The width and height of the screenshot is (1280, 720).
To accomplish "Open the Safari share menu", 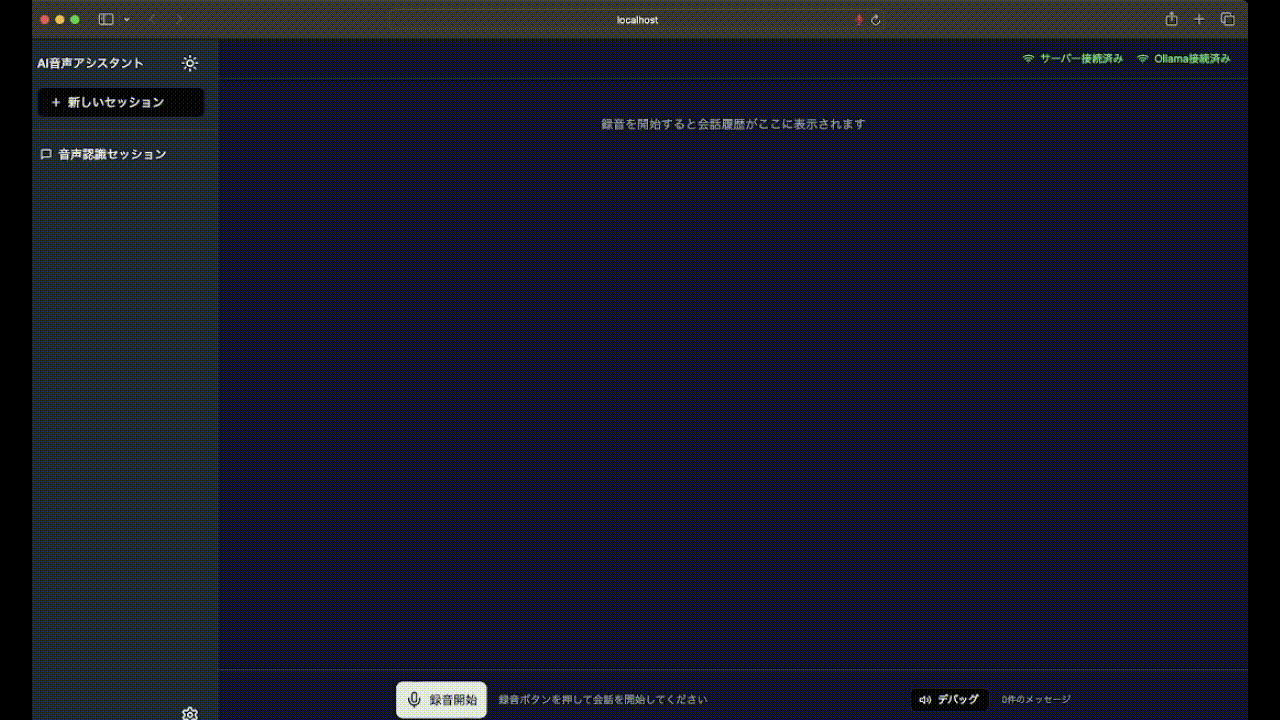I will [x=1171, y=20].
